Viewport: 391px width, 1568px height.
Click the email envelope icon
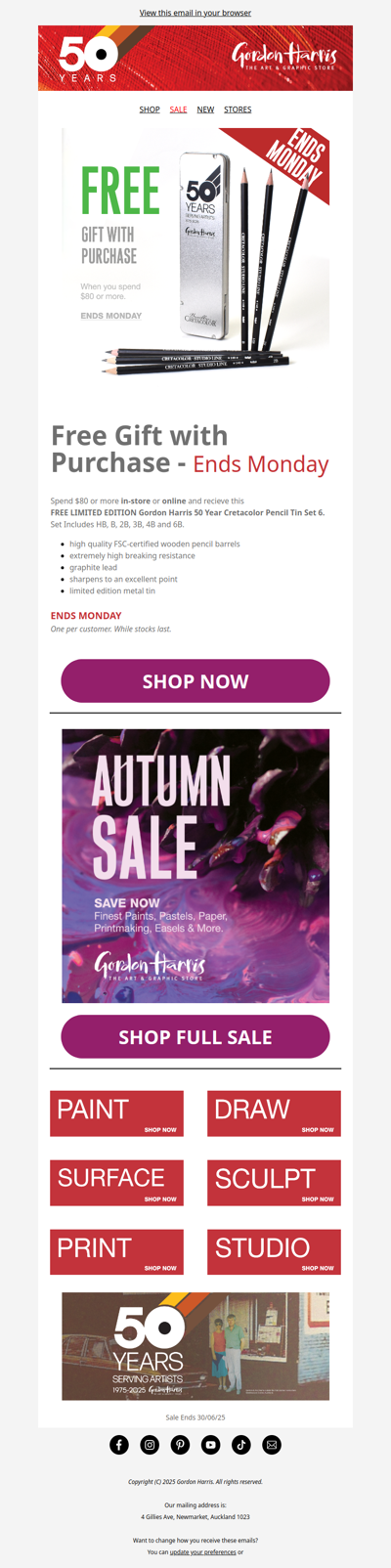pos(273,1444)
